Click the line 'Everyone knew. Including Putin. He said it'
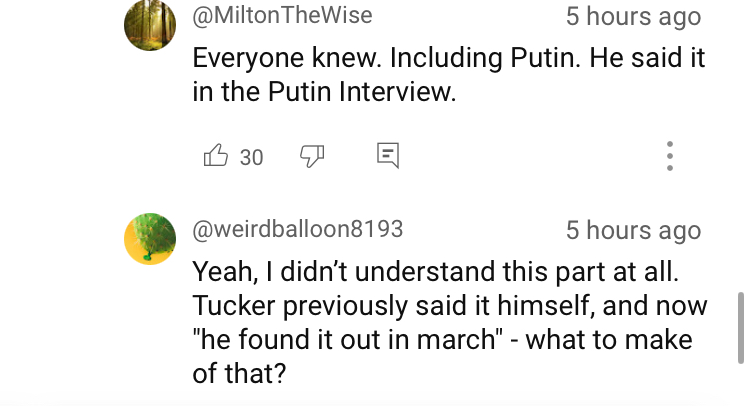This screenshot has height=406, width=750. (x=449, y=57)
